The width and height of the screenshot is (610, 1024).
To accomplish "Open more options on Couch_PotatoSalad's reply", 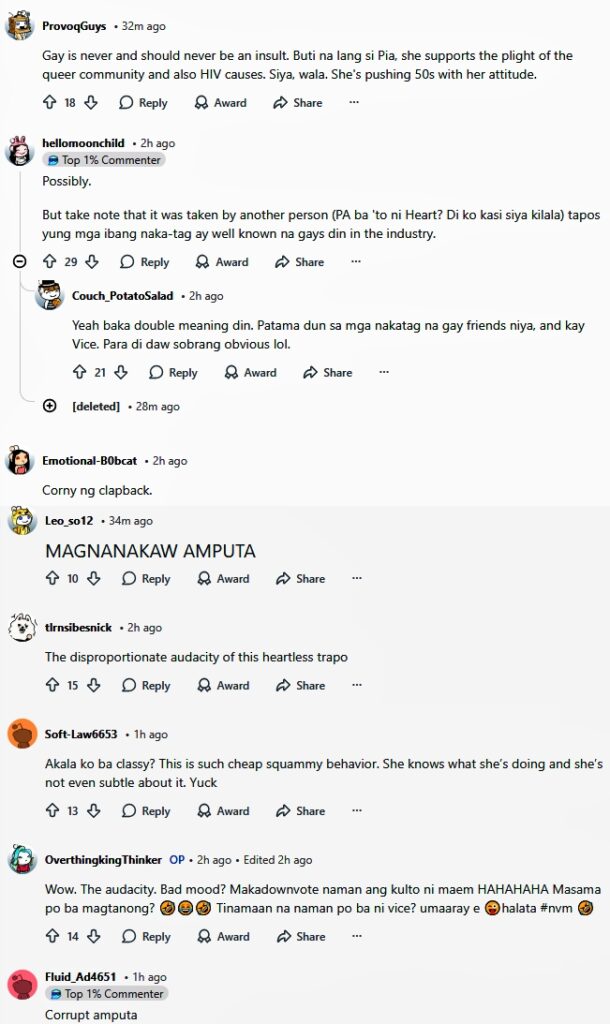I will [384, 372].
